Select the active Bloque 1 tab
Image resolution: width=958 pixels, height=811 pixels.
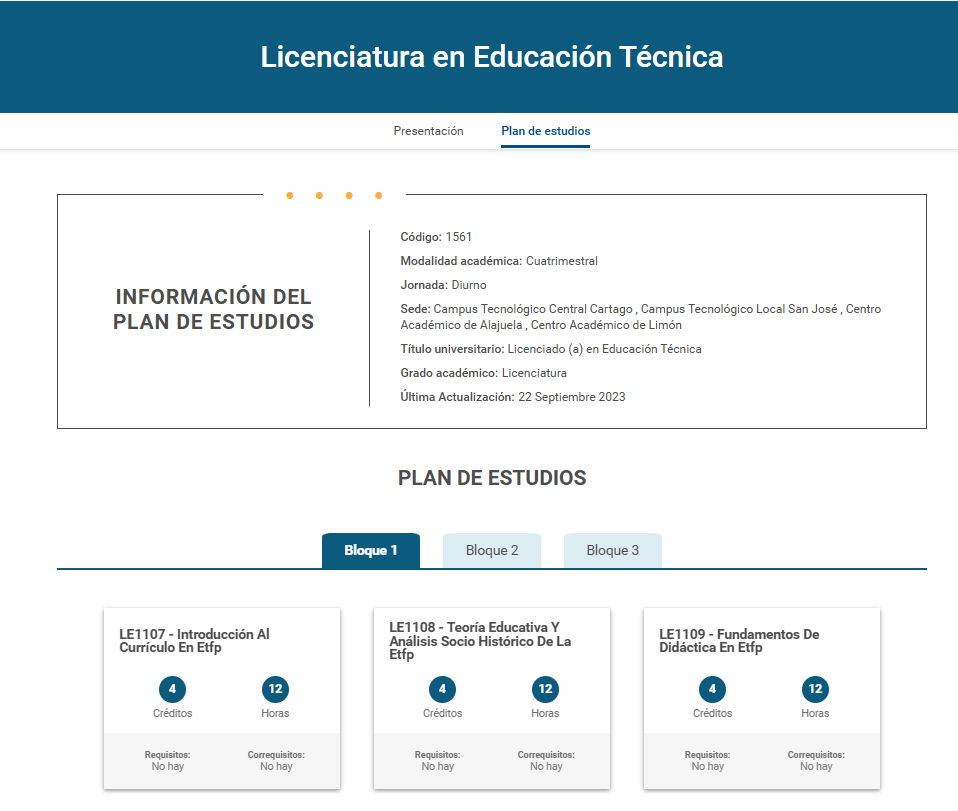tap(371, 551)
